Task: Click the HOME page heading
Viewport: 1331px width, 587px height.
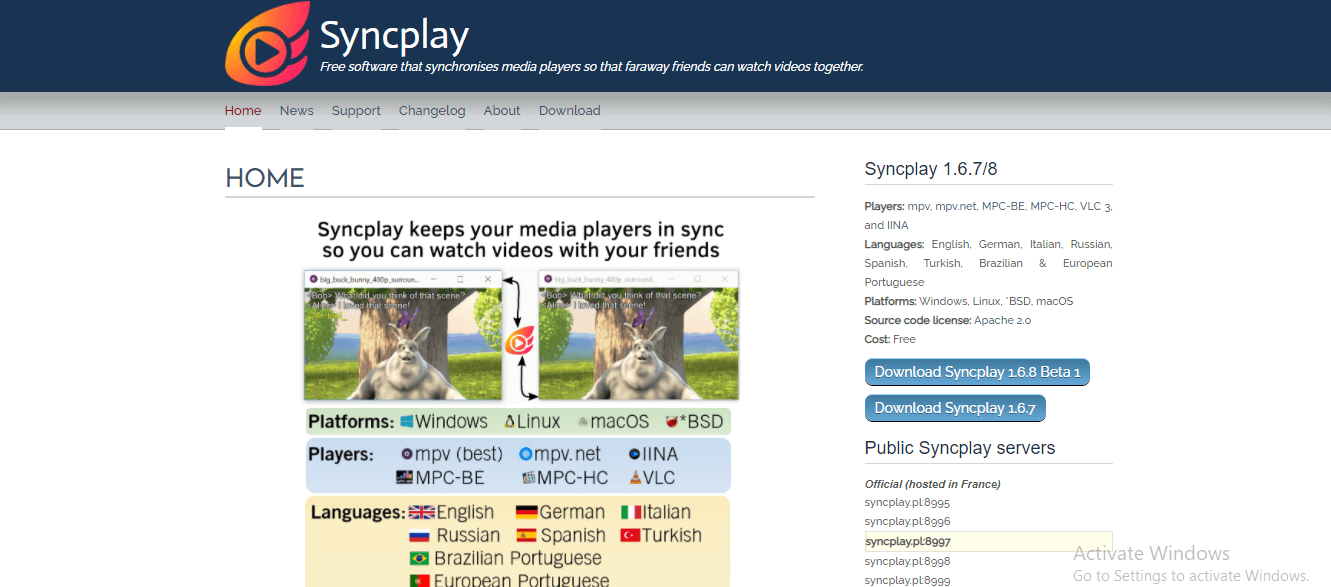Action: (x=265, y=178)
